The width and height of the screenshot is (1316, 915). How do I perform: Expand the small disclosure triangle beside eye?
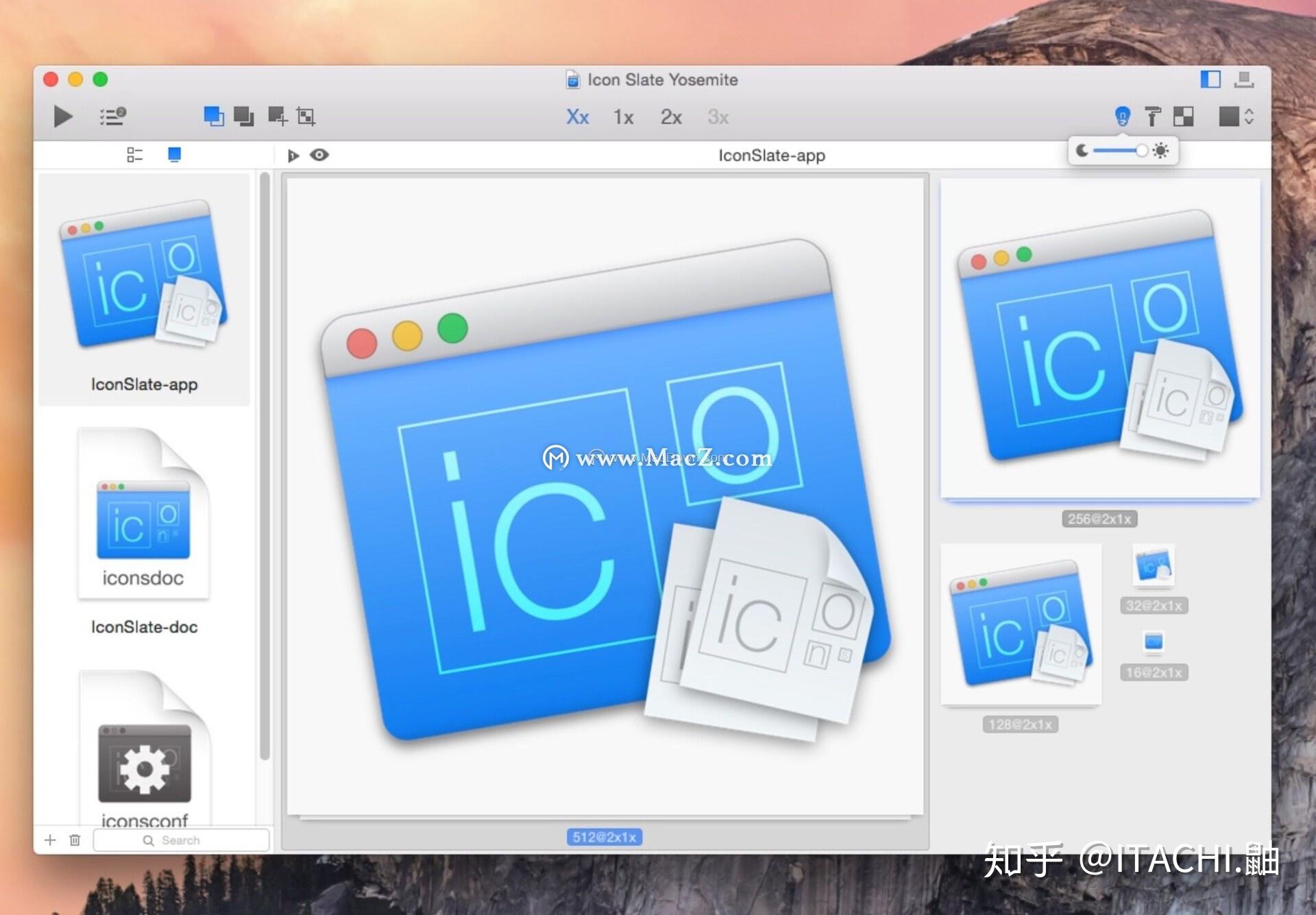click(293, 156)
